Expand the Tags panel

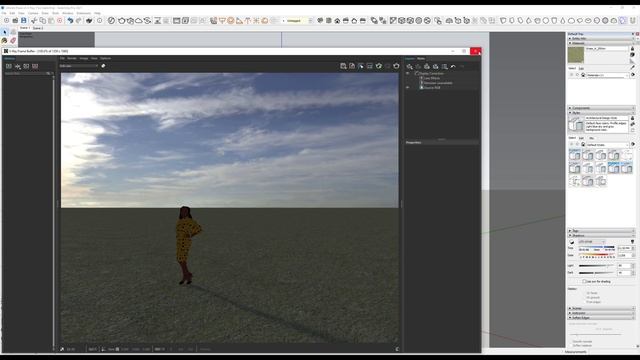click(602, 231)
